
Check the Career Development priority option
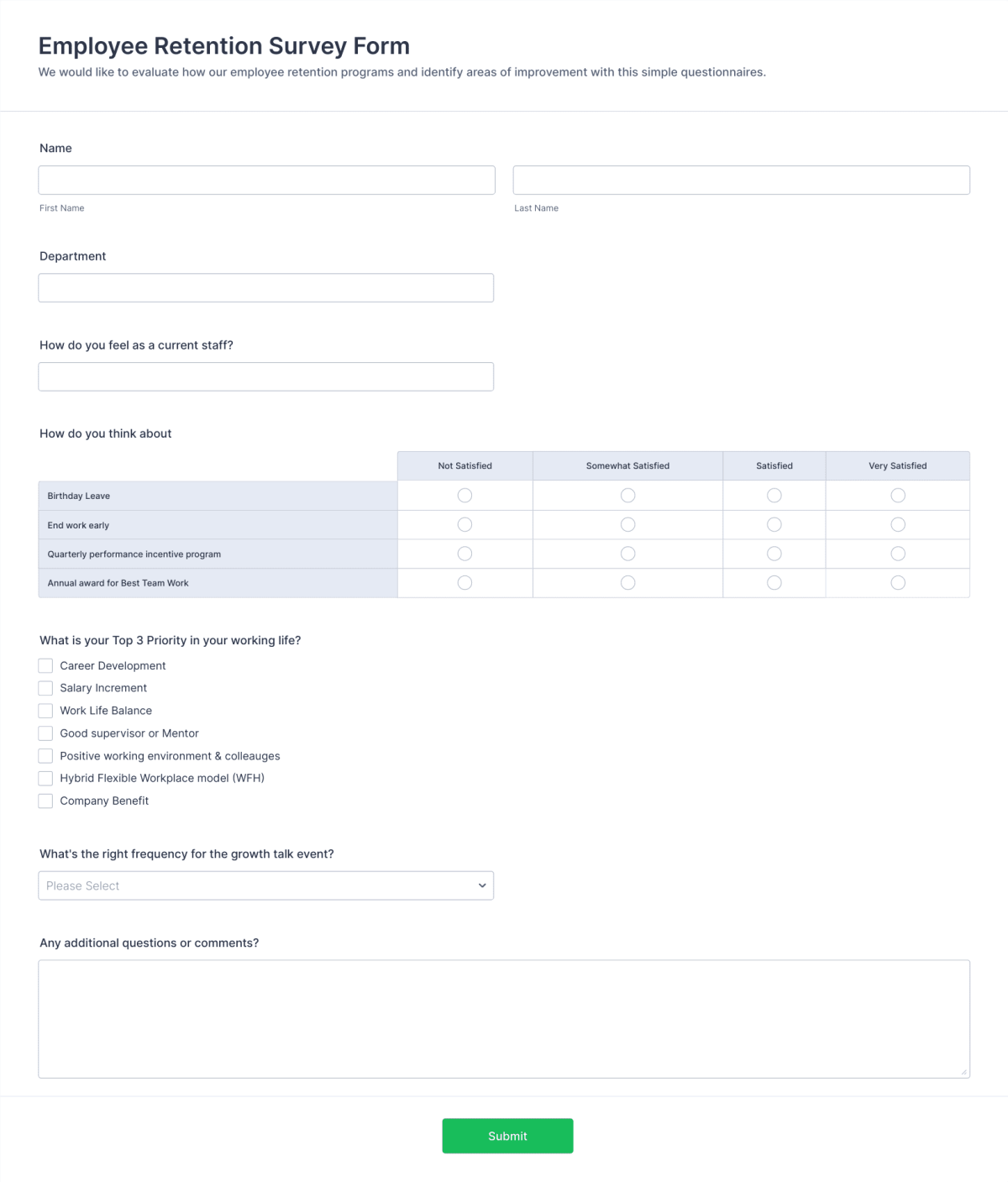click(x=45, y=665)
